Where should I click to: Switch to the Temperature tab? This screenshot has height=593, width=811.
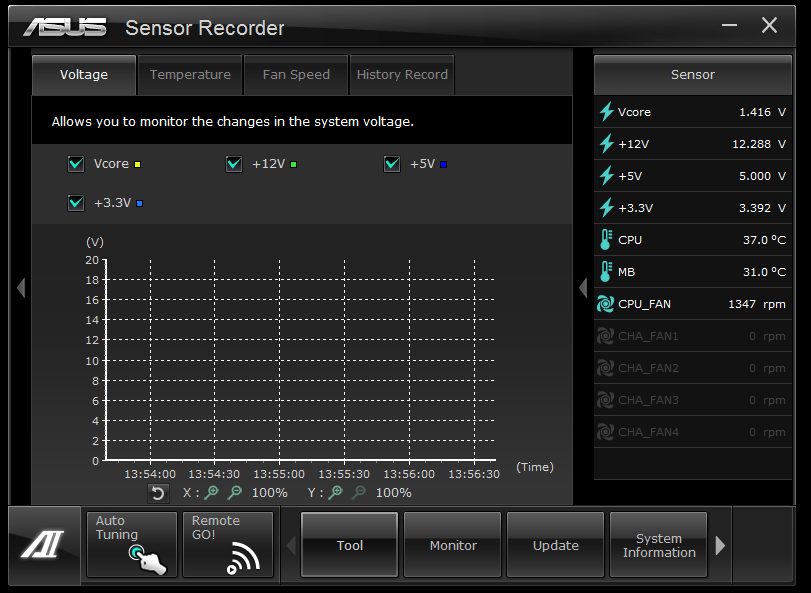tap(190, 74)
